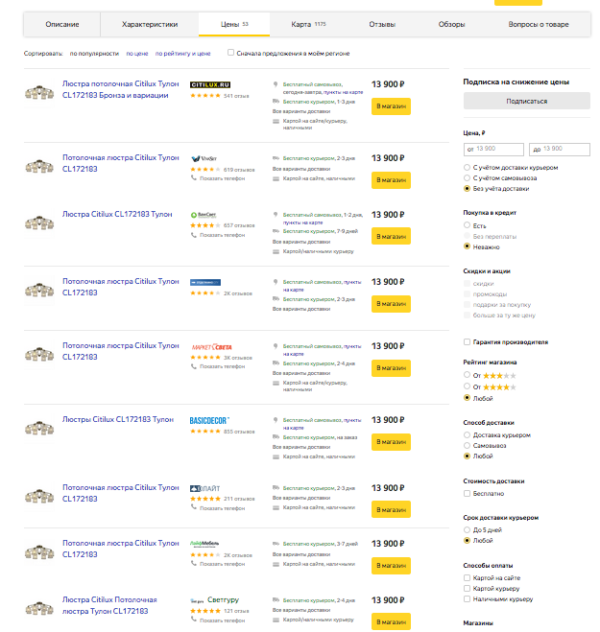The width and height of the screenshot is (600, 632).
Task: Click В магазин button for Citilux.ru offer
Action: pyautogui.click(x=391, y=106)
